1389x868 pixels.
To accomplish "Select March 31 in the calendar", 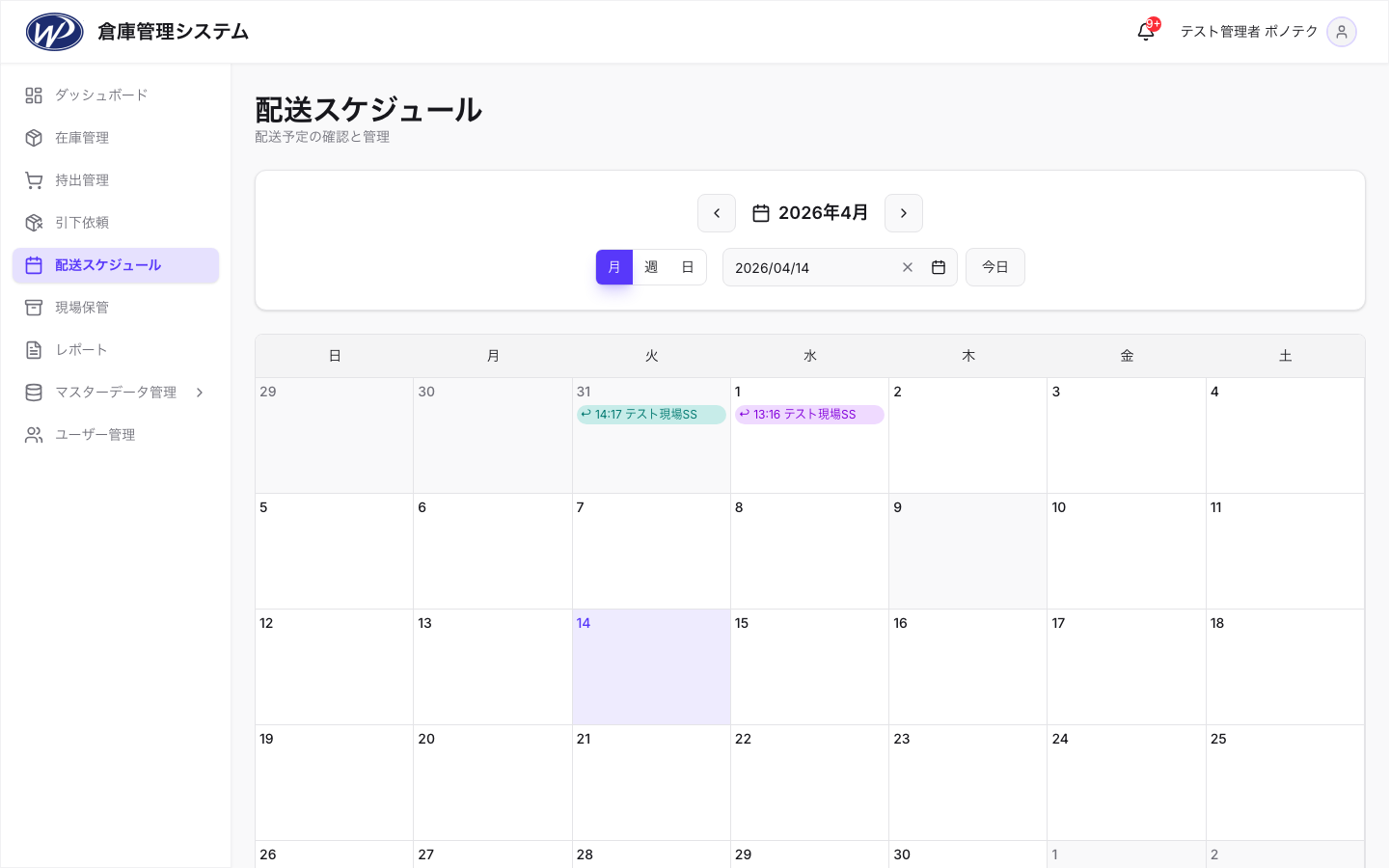I will point(651,436).
